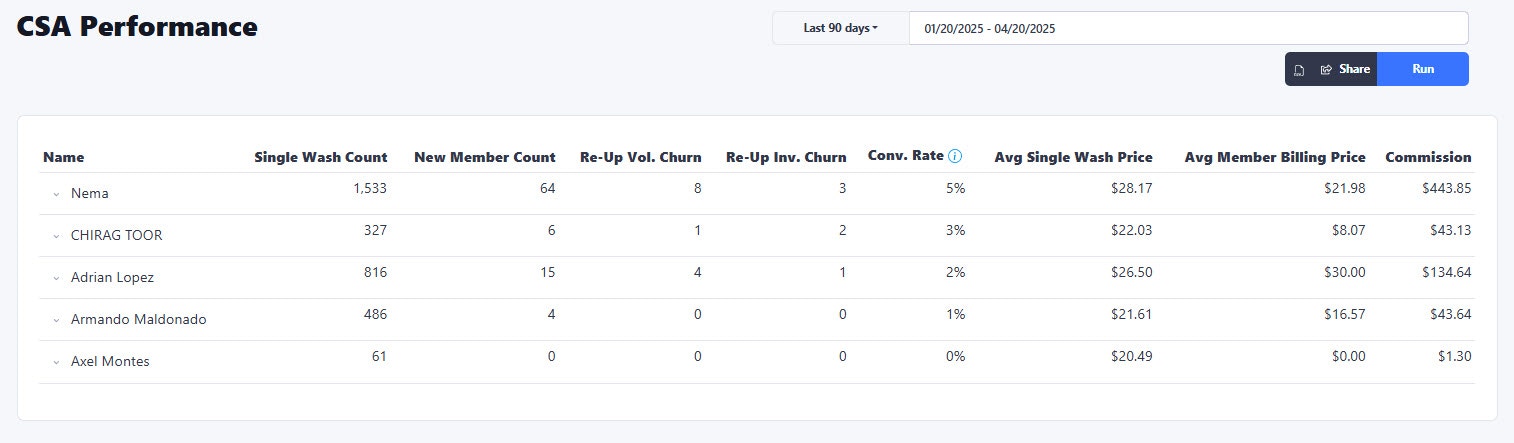Screen dimensions: 1514x443
Task: Click the Re-Up Vol. Churn header
Action: pos(640,157)
